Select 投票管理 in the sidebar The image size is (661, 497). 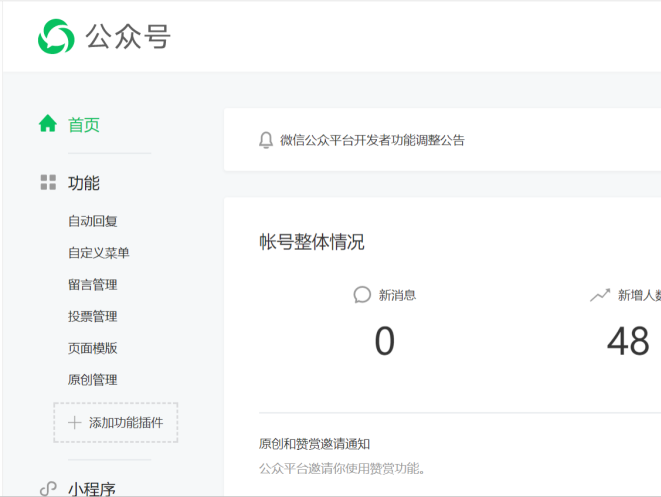pyautogui.click(x=93, y=317)
